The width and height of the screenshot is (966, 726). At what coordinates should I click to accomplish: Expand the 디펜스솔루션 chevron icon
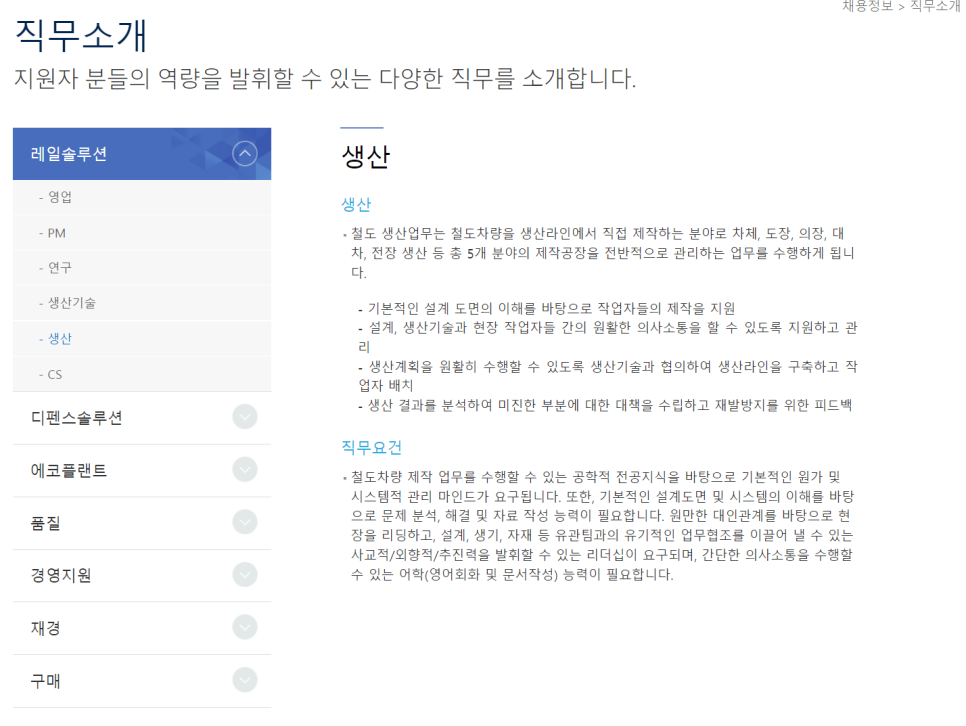coord(244,417)
